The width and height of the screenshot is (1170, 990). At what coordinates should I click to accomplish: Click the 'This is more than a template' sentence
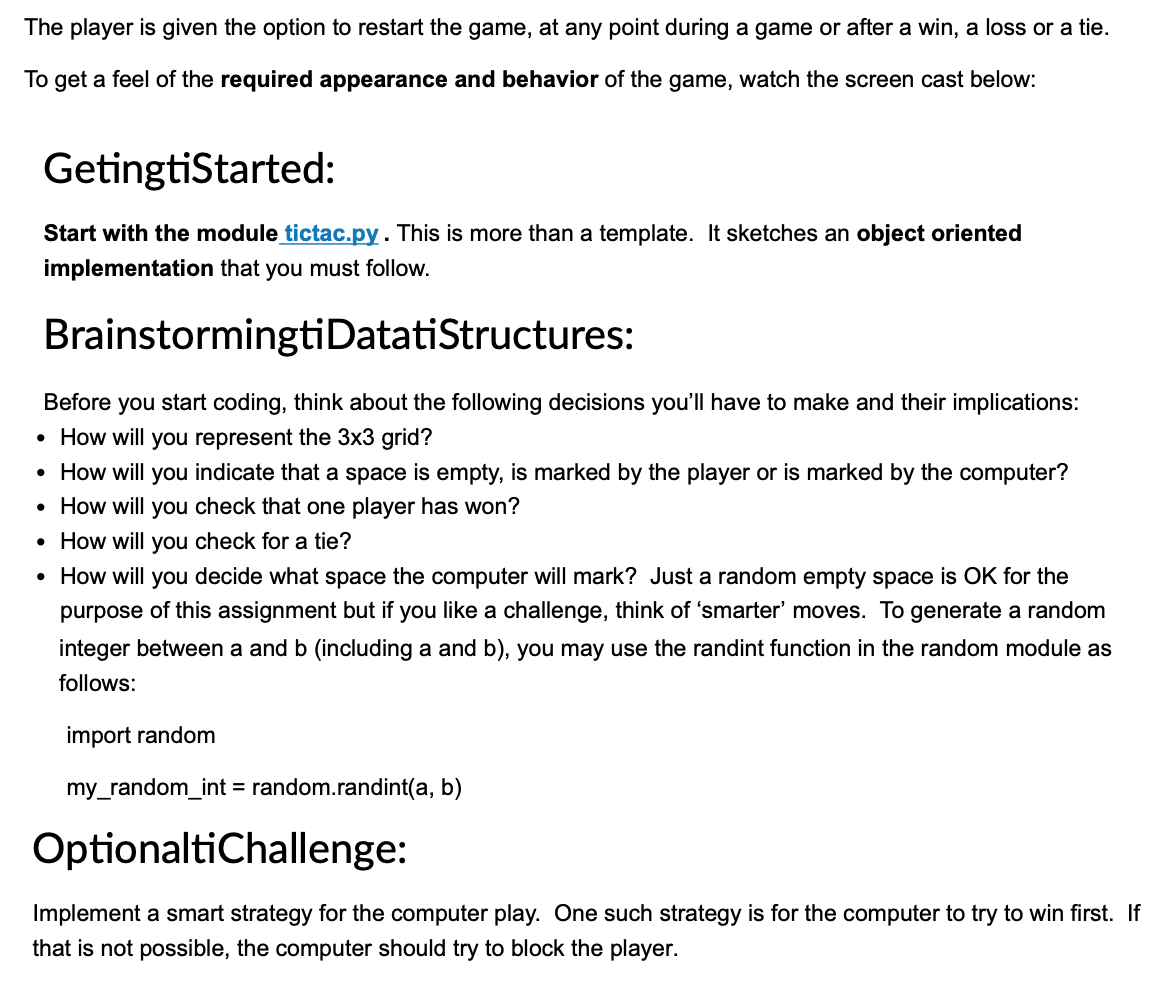pyautogui.click(x=544, y=234)
